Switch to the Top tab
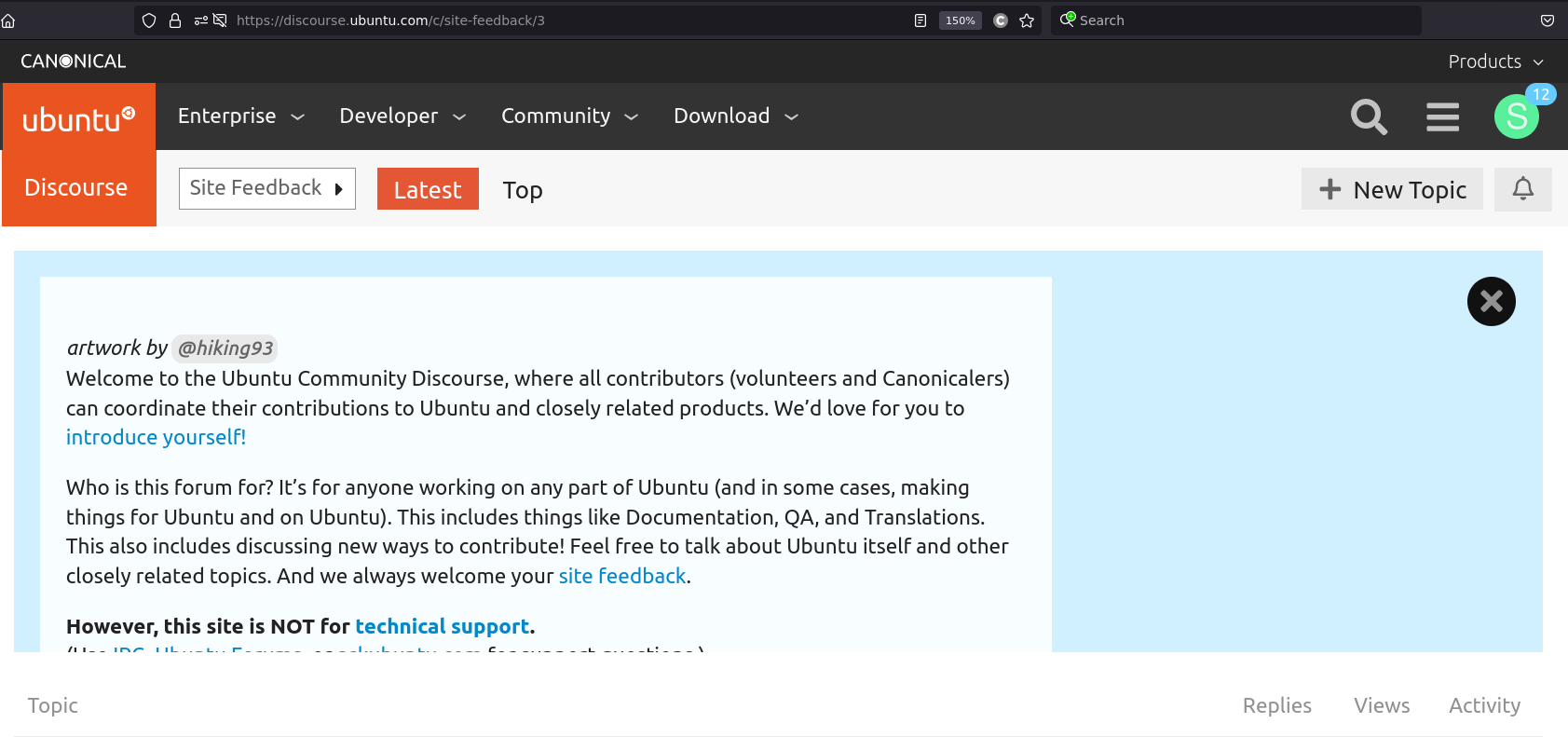This screenshot has width=1568, height=737. [523, 190]
